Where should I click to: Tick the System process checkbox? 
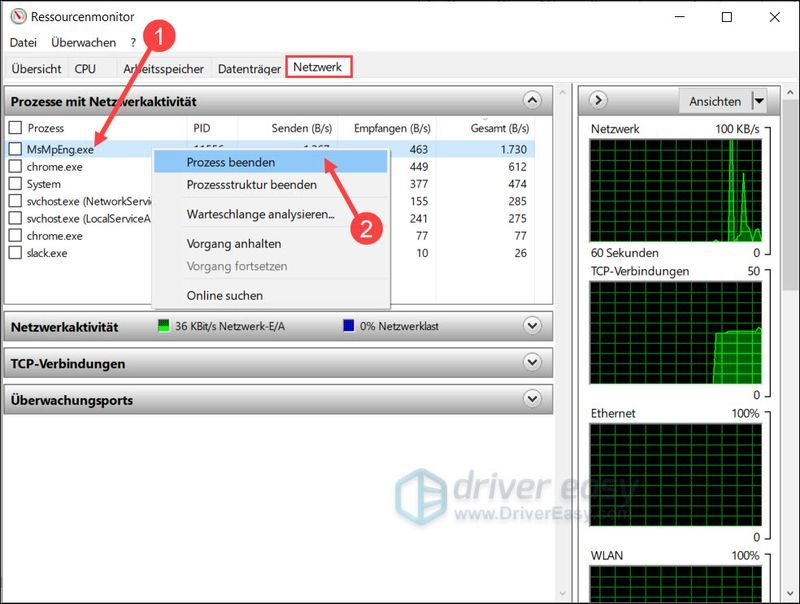click(15, 184)
